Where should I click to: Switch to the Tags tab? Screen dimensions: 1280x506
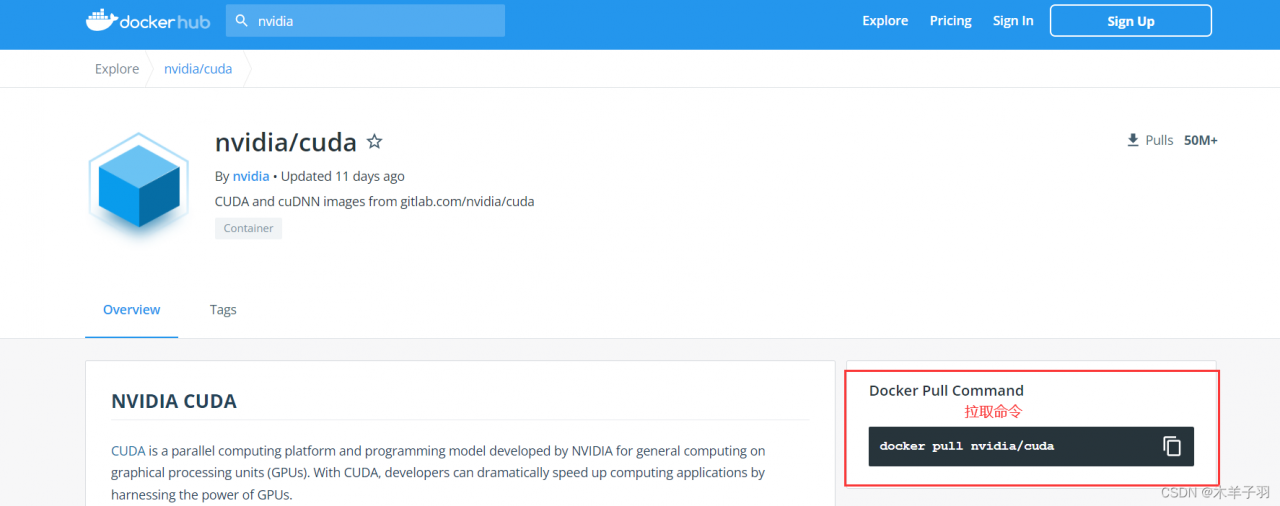(x=223, y=310)
